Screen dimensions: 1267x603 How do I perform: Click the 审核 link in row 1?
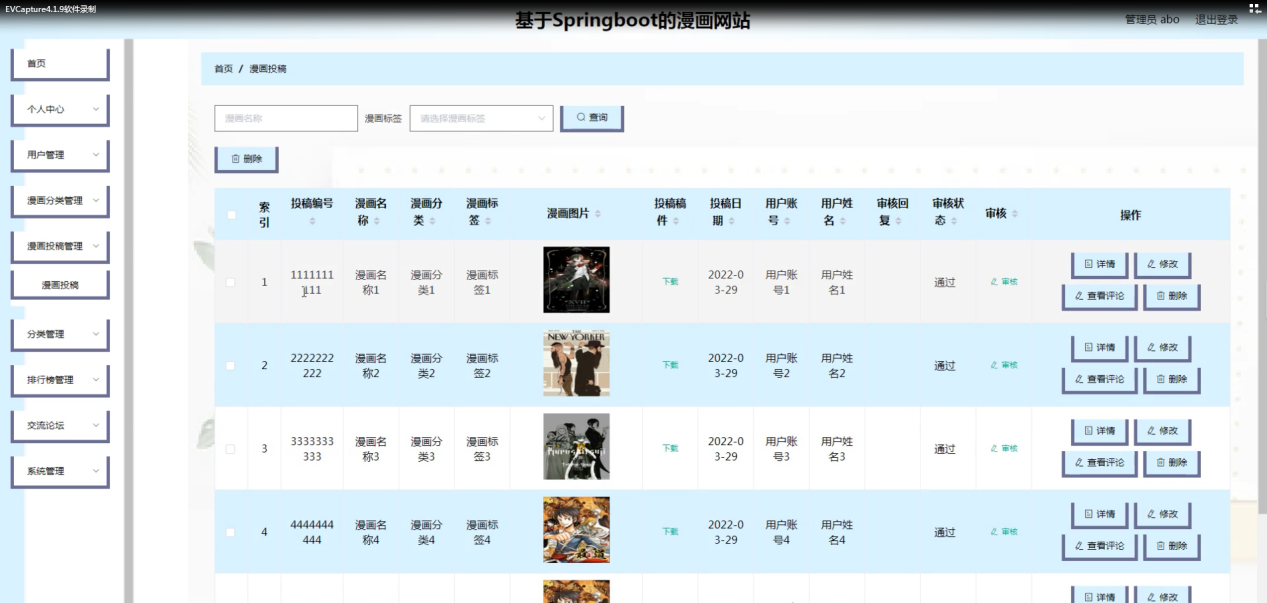(x=1004, y=282)
